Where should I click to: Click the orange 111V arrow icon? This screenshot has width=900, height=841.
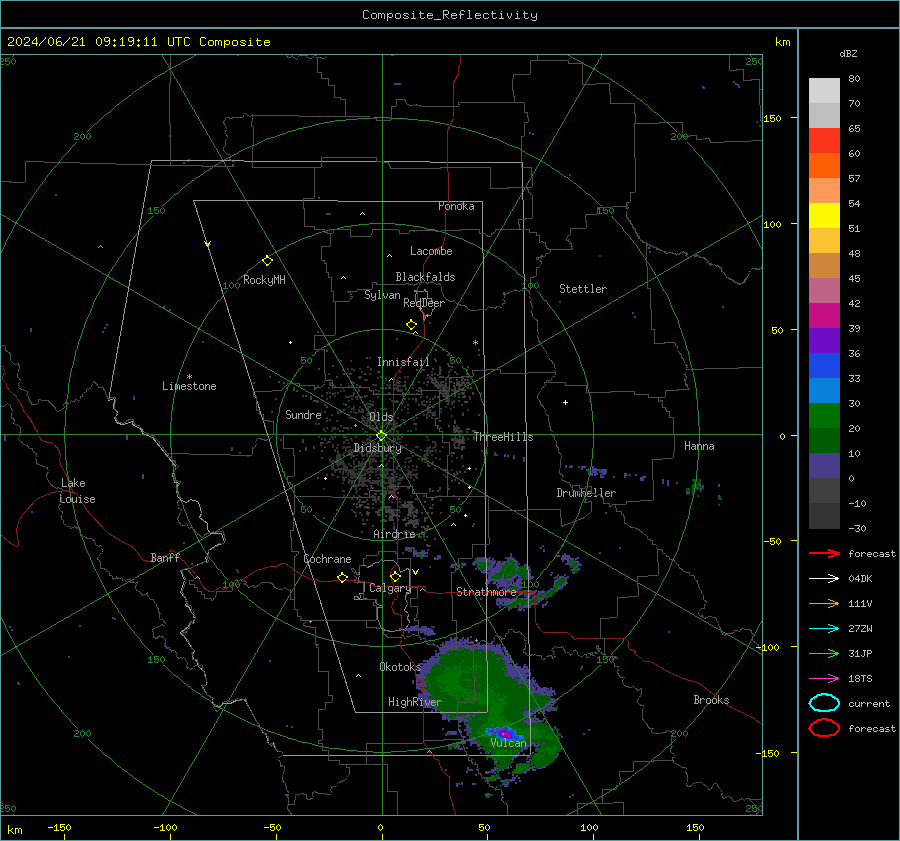click(x=824, y=603)
